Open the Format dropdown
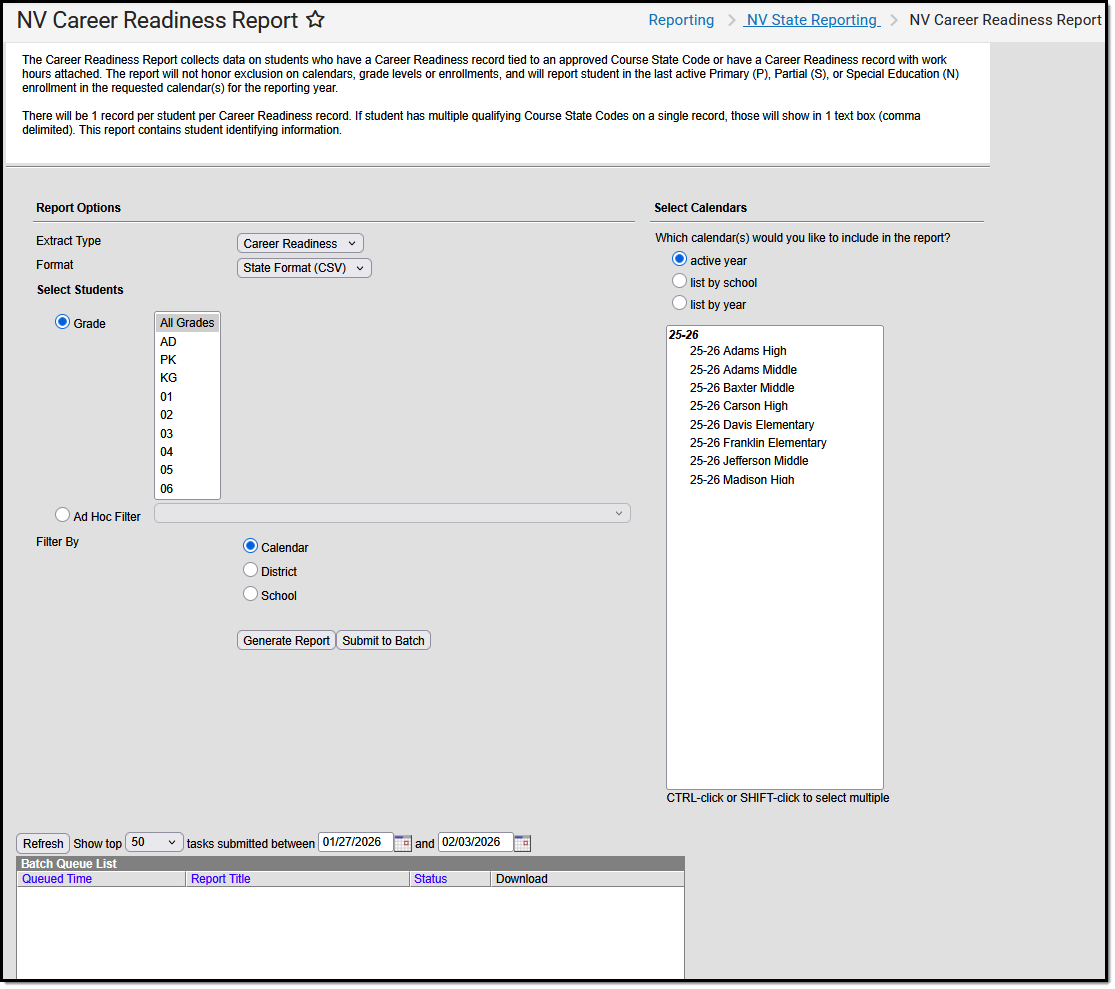 pos(303,267)
